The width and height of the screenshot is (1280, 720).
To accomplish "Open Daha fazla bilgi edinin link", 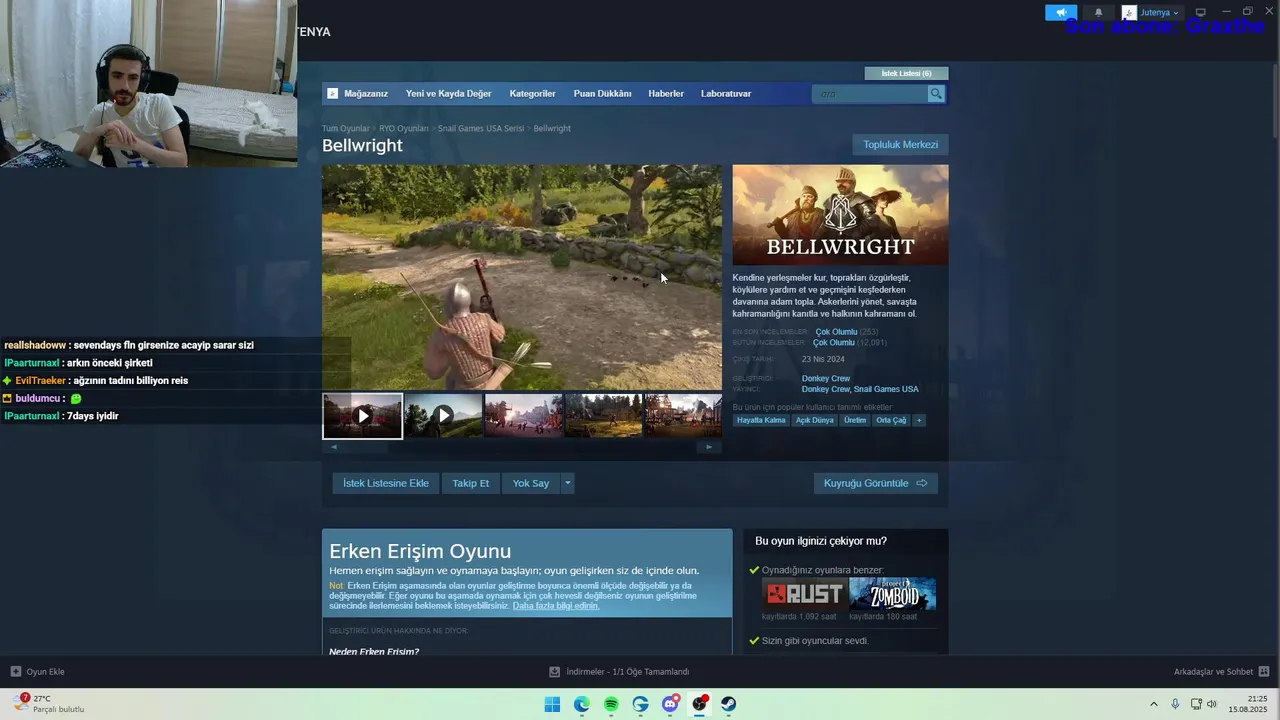I will pyautogui.click(x=556, y=606).
